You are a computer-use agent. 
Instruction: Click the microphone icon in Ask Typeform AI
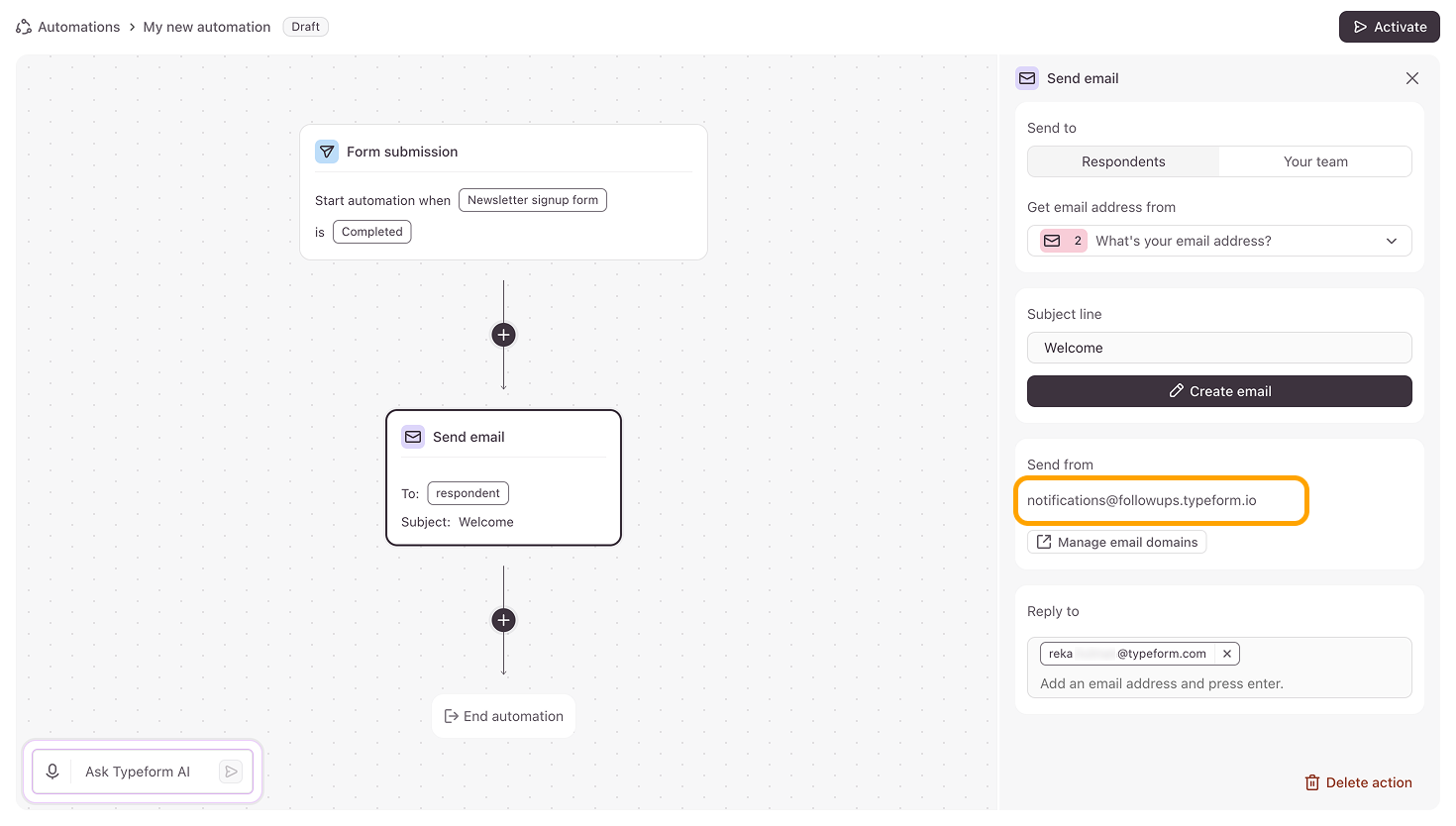(x=53, y=772)
